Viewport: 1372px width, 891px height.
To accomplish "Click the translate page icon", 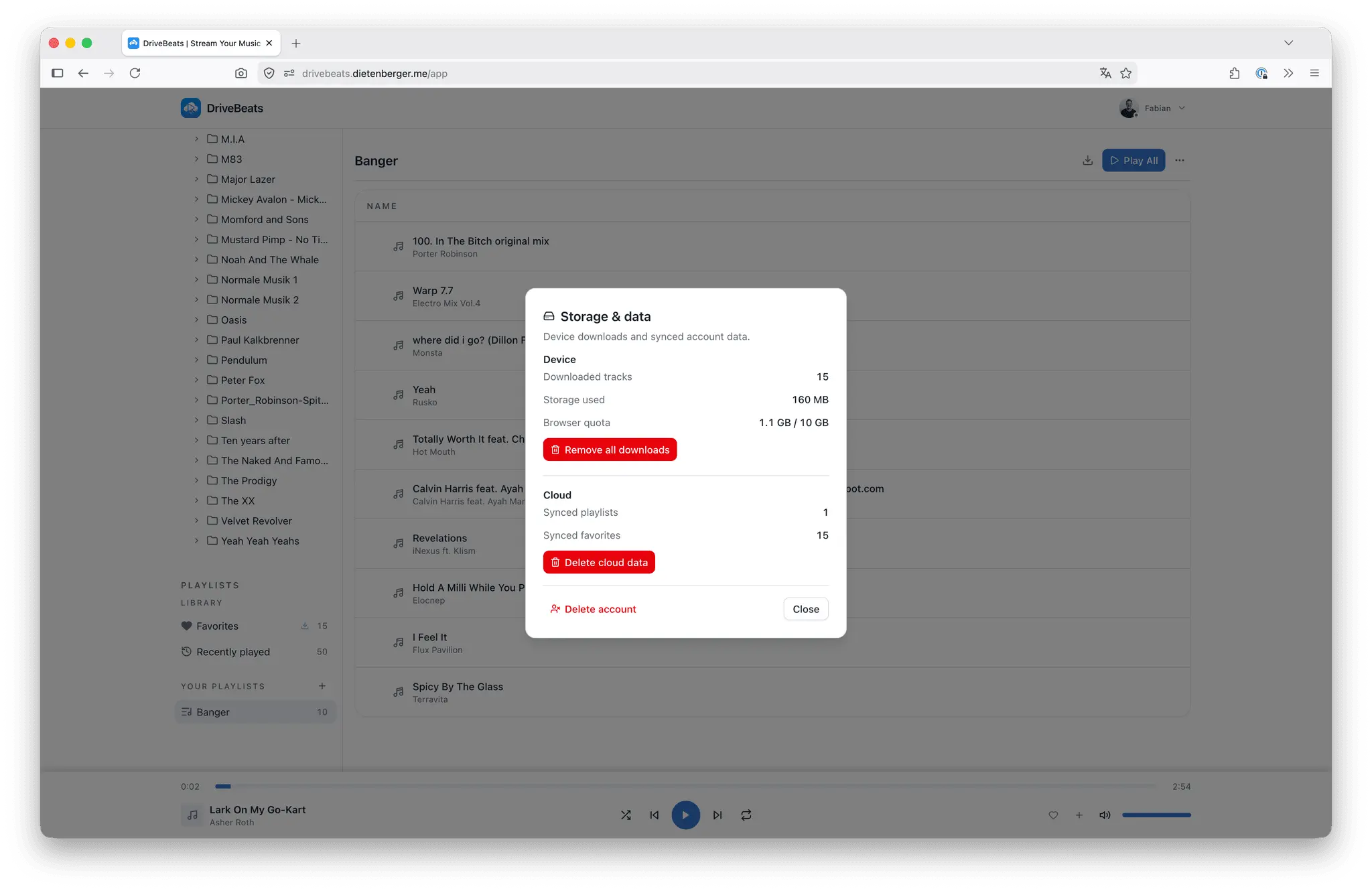I will coord(1105,73).
